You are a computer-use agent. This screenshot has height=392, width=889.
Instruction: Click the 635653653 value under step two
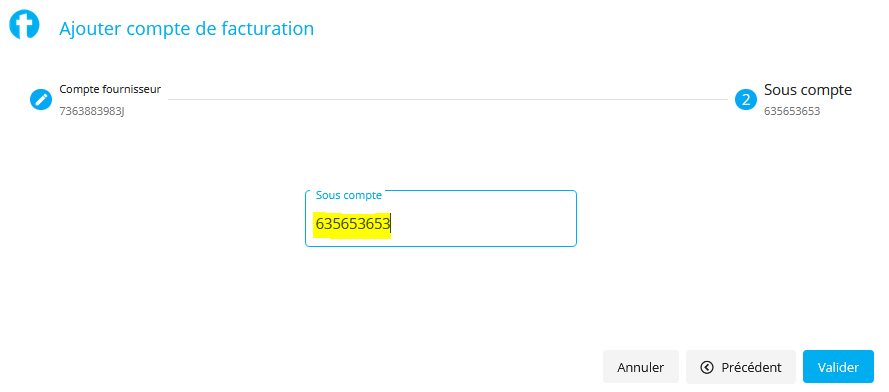(792, 111)
